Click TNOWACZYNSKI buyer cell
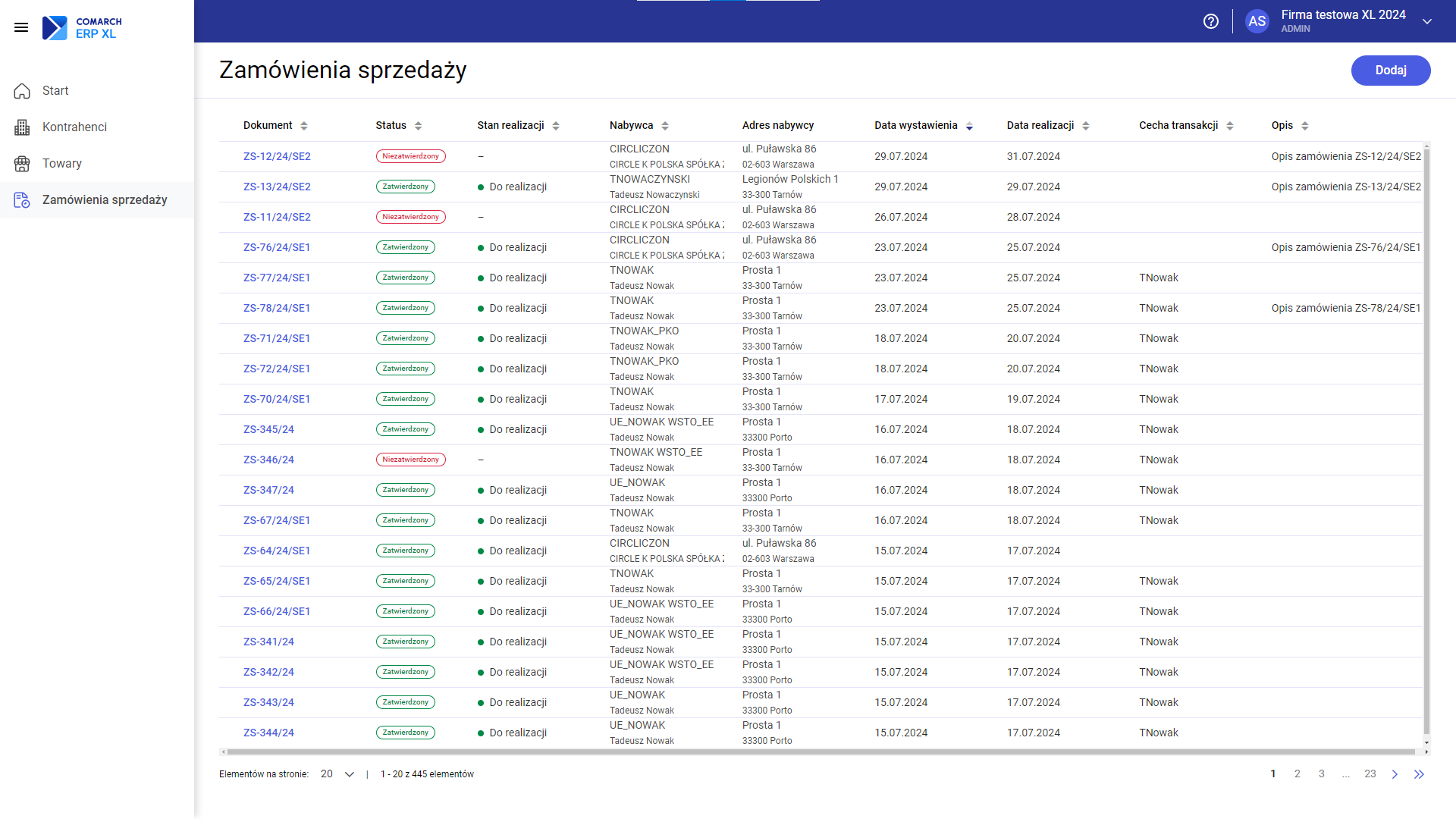Image resolution: width=1456 pixels, height=819 pixels. [650, 180]
